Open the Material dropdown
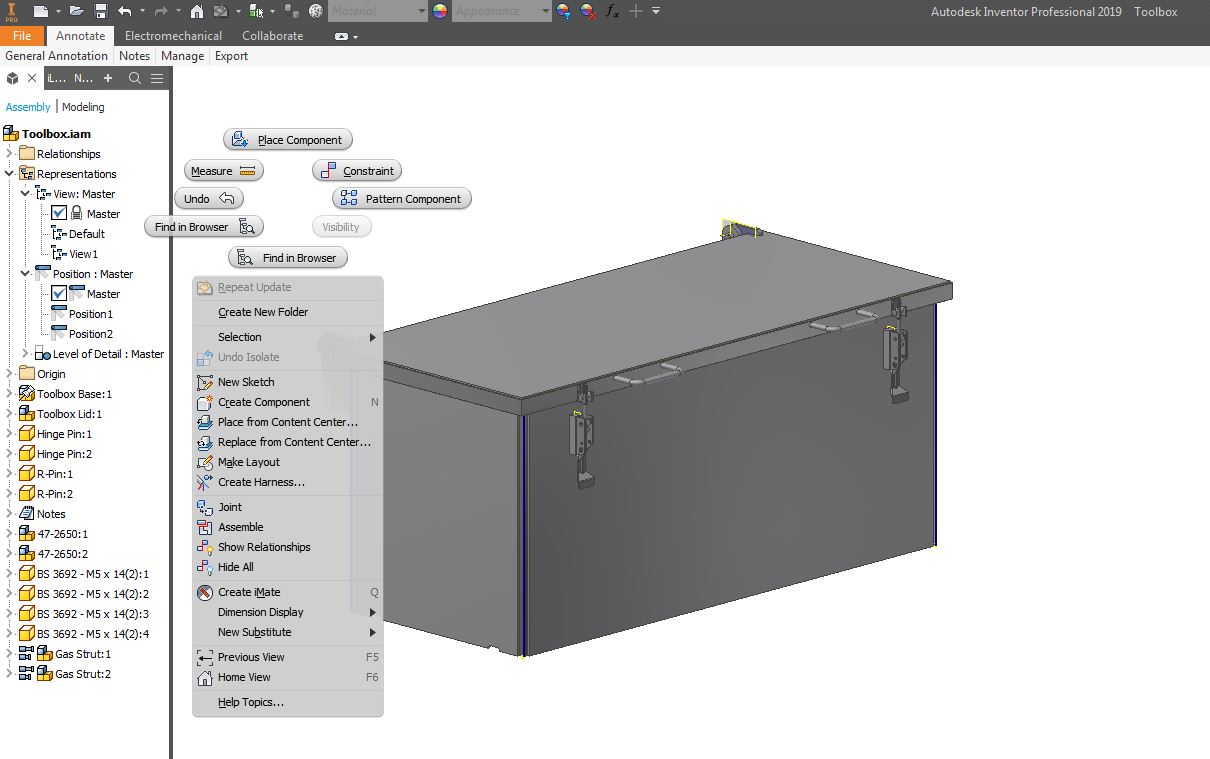 [420, 11]
